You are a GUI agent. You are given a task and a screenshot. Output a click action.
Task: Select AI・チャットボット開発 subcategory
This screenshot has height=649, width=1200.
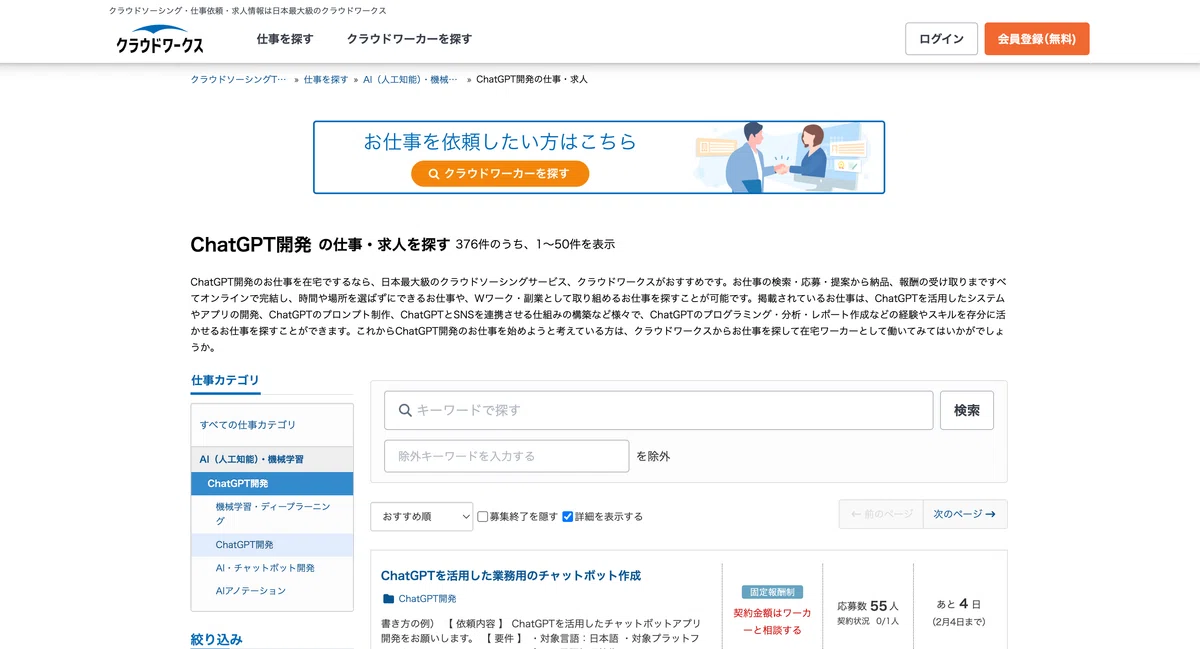tap(265, 568)
